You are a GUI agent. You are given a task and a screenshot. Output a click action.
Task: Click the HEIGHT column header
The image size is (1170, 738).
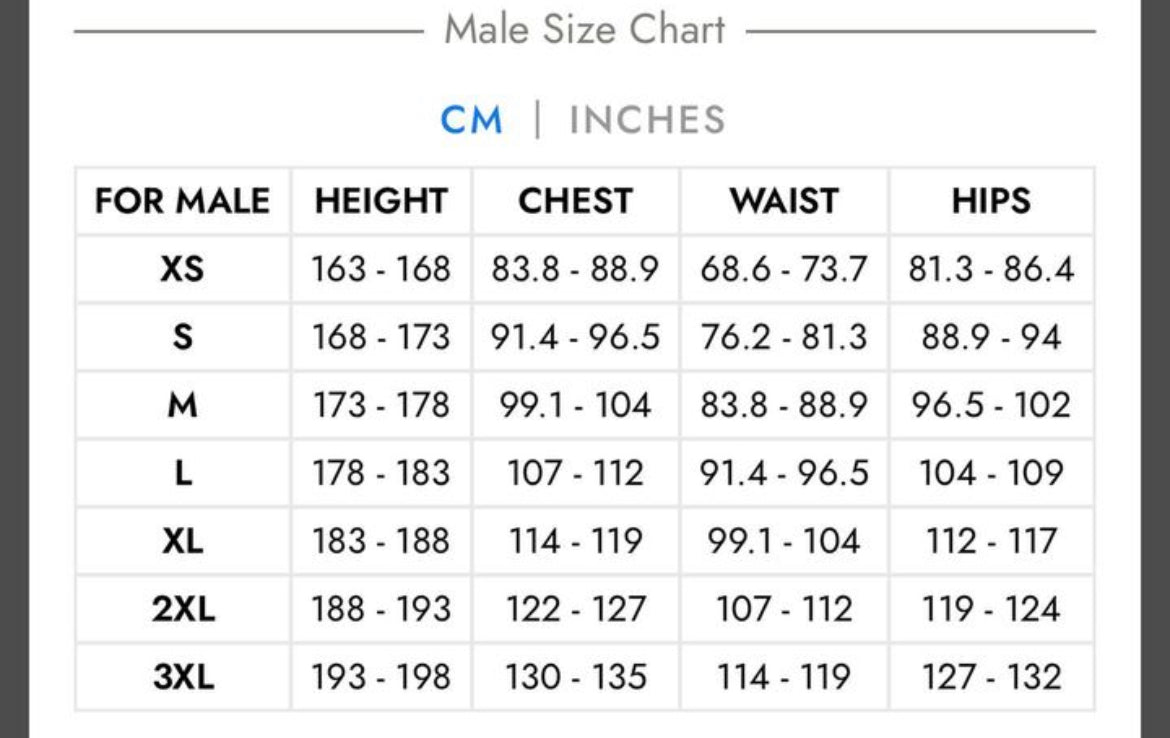[x=381, y=201]
